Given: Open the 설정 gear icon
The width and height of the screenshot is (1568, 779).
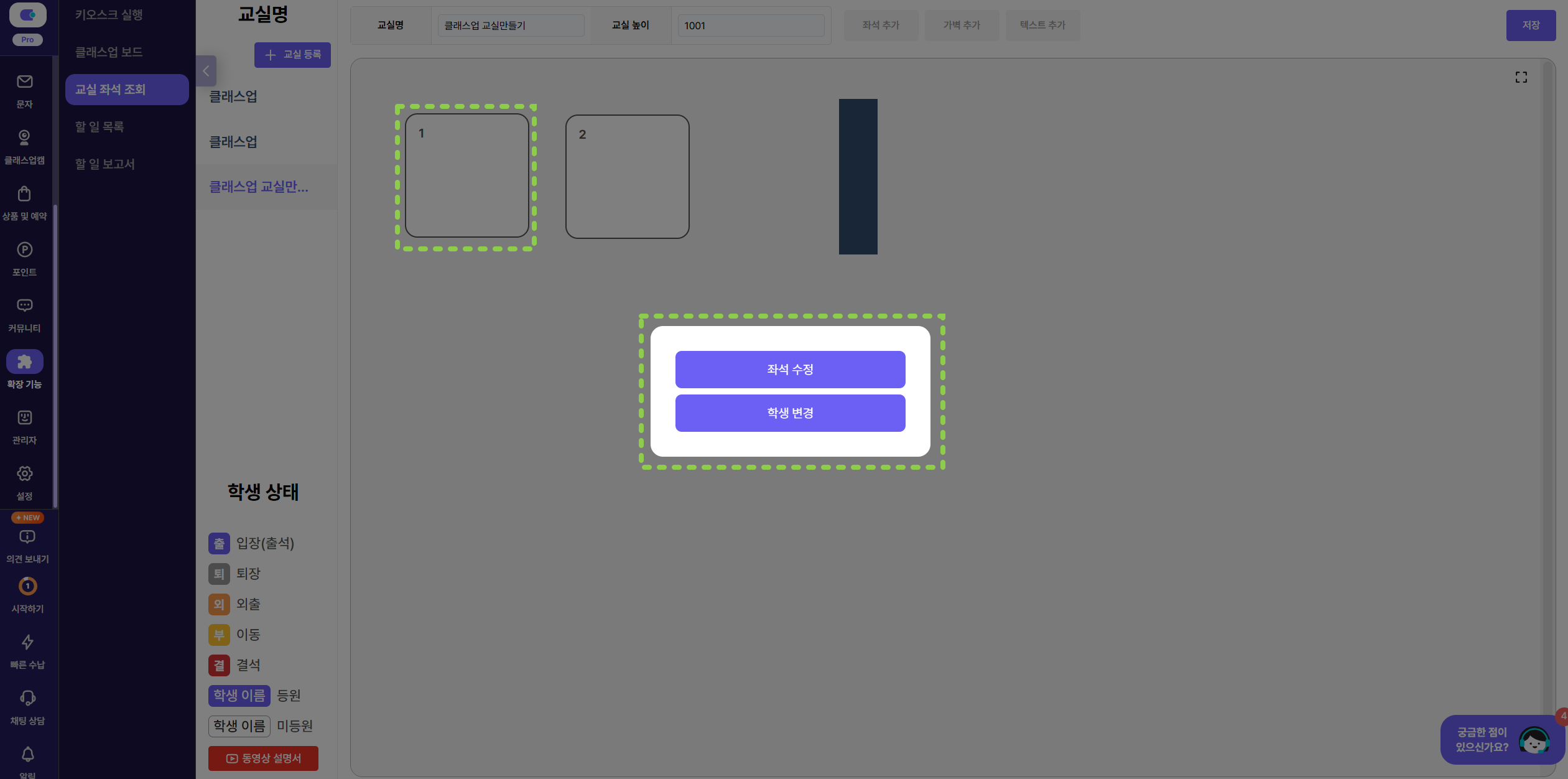Looking at the screenshot, I should (x=24, y=473).
